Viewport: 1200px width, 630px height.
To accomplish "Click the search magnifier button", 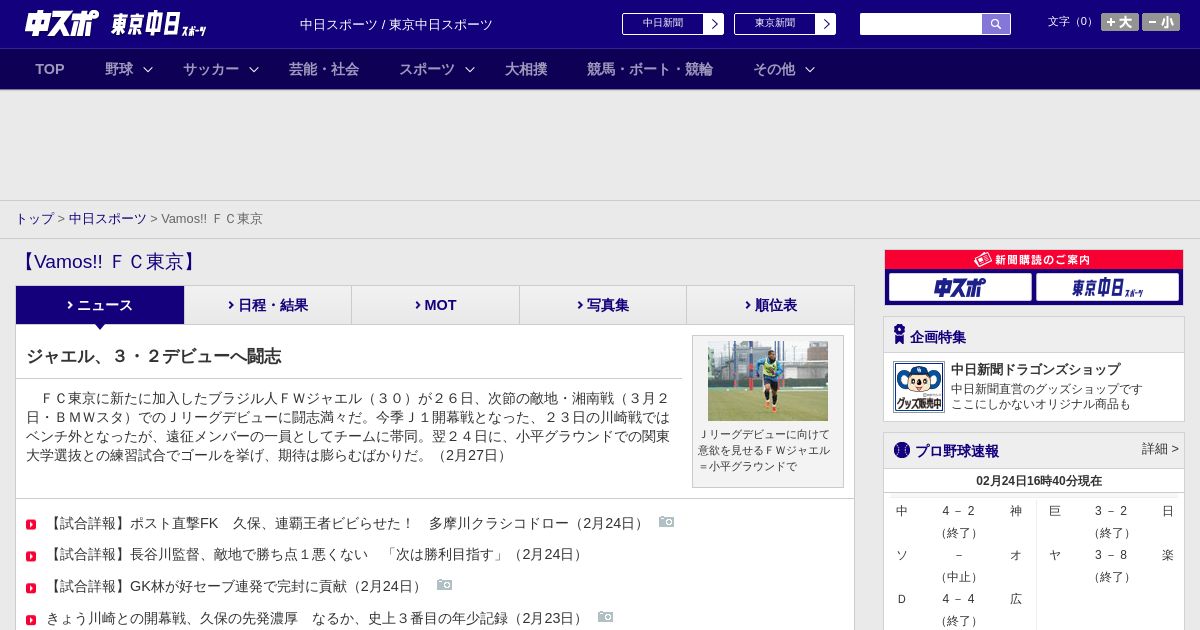I will pos(996,24).
